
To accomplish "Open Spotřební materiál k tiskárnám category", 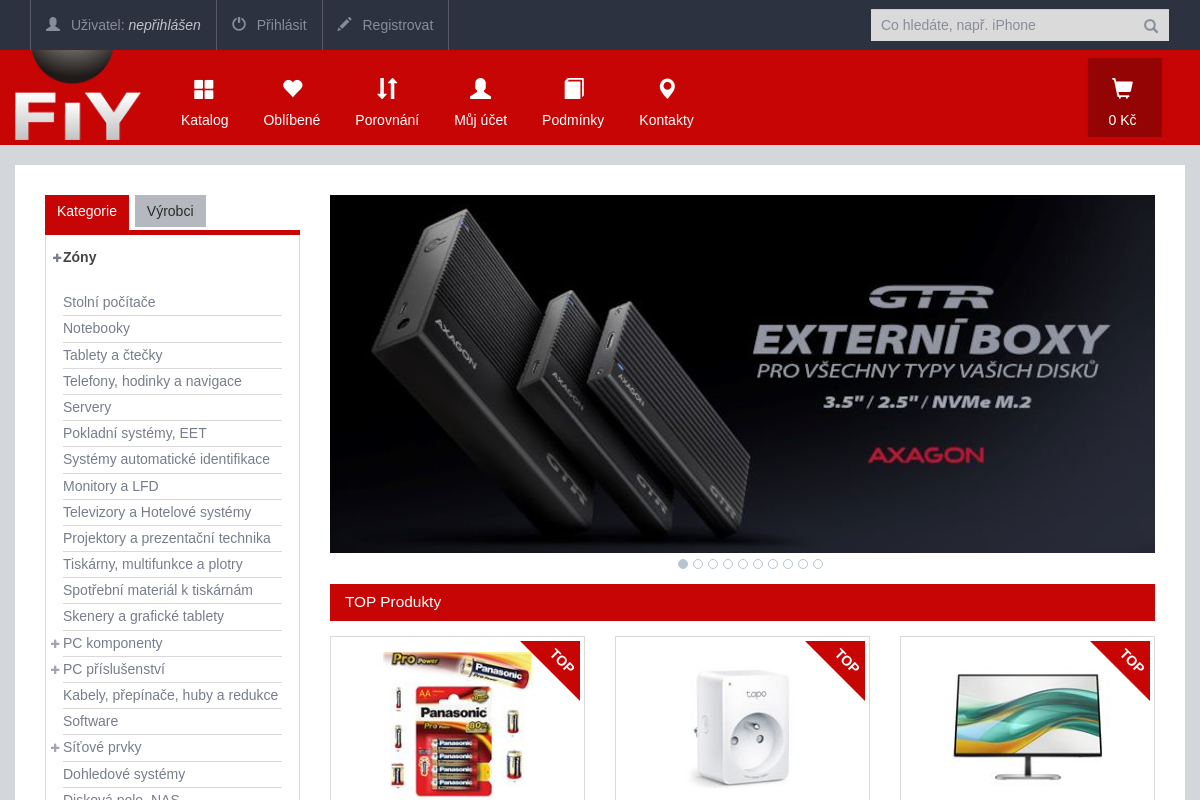I will (x=158, y=590).
